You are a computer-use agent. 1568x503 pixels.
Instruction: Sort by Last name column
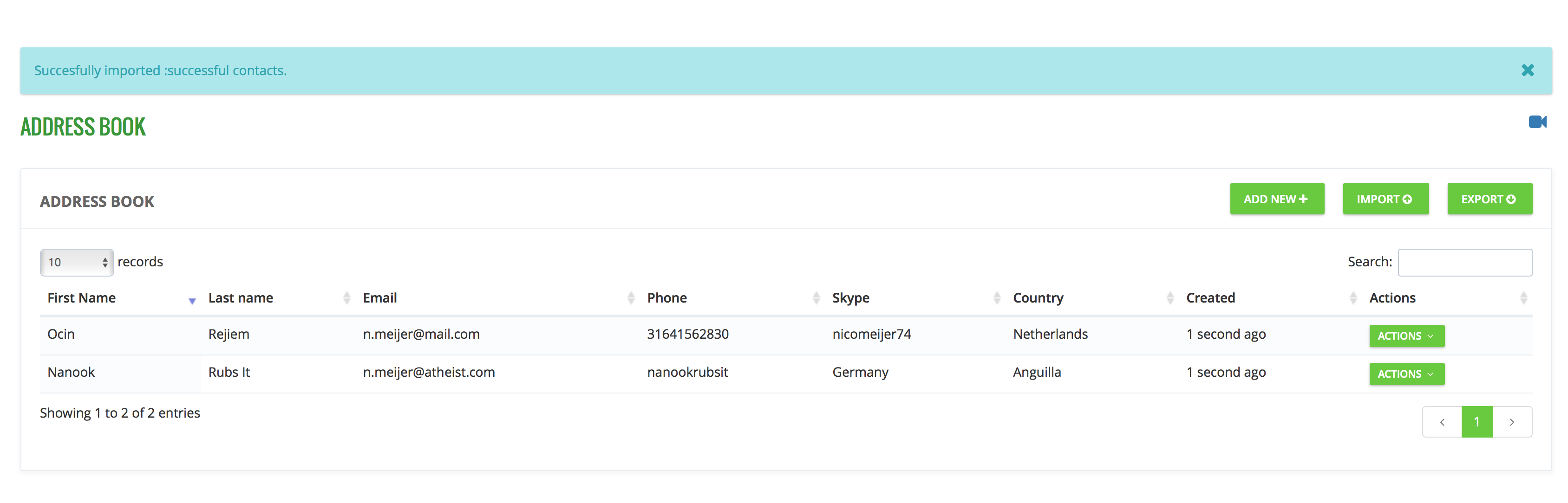click(278, 298)
